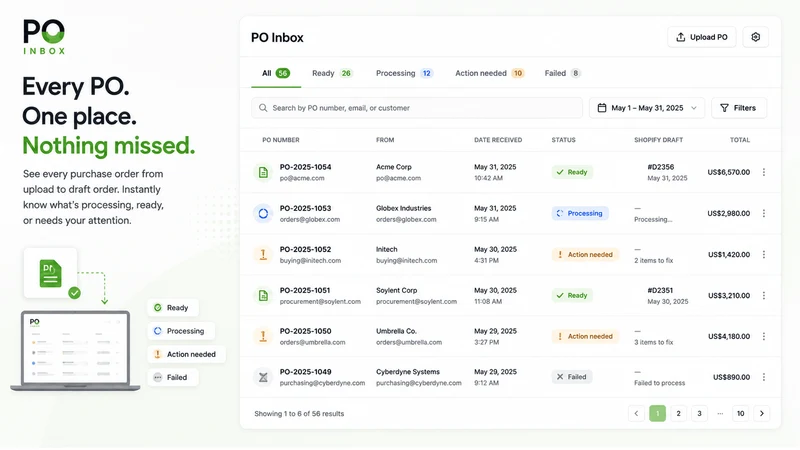
Task: Show the Failed tab
Action: tap(562, 73)
